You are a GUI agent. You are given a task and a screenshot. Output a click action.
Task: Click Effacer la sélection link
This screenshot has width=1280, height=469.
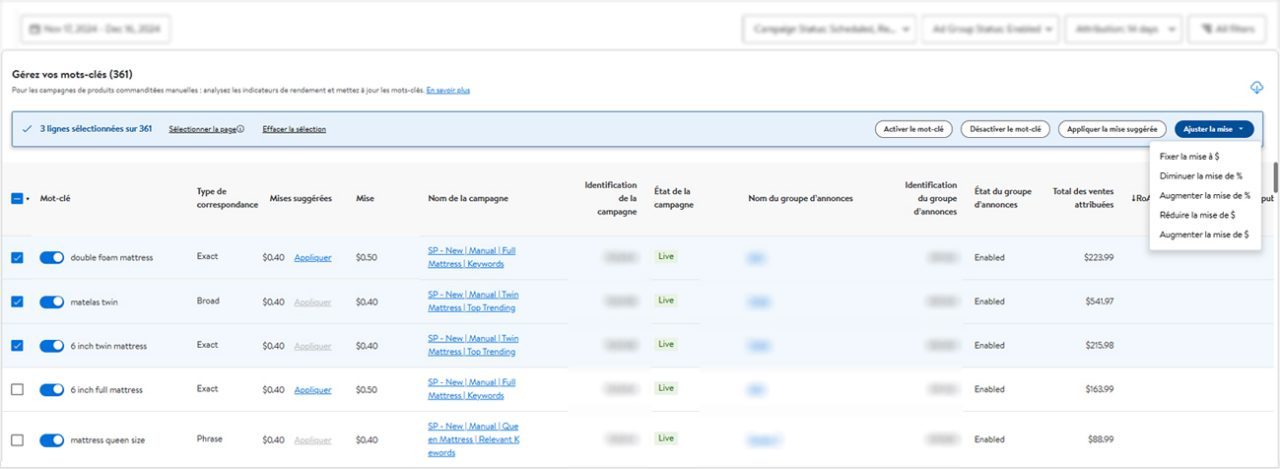294,129
